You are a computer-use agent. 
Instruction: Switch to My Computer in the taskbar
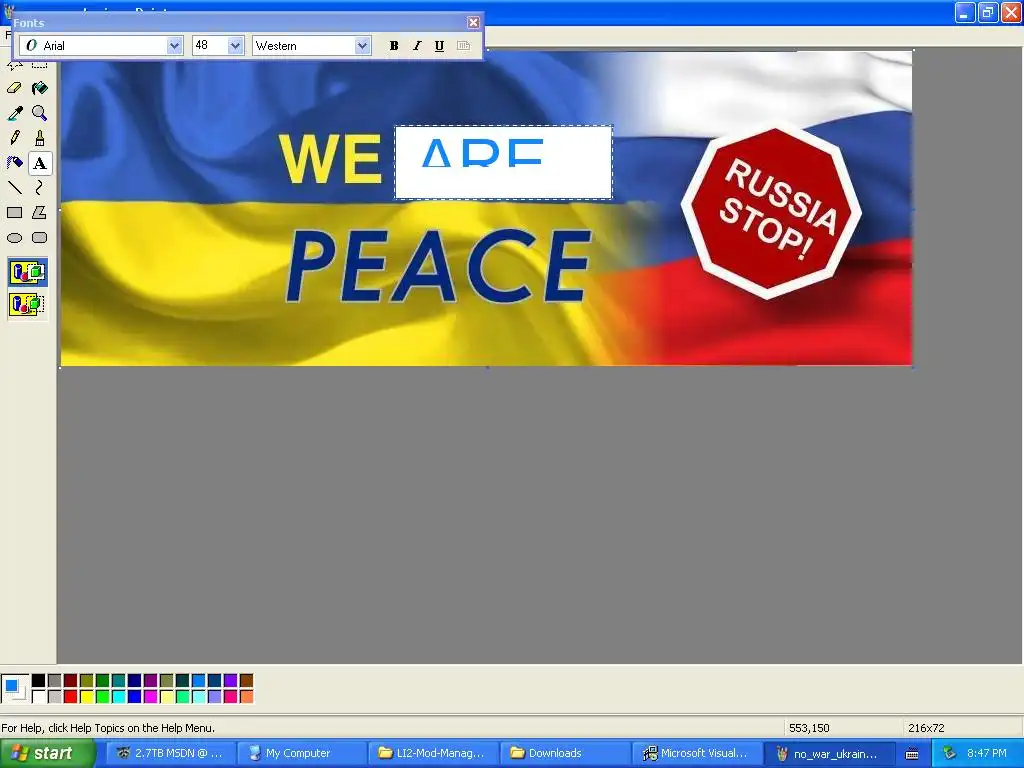click(301, 753)
